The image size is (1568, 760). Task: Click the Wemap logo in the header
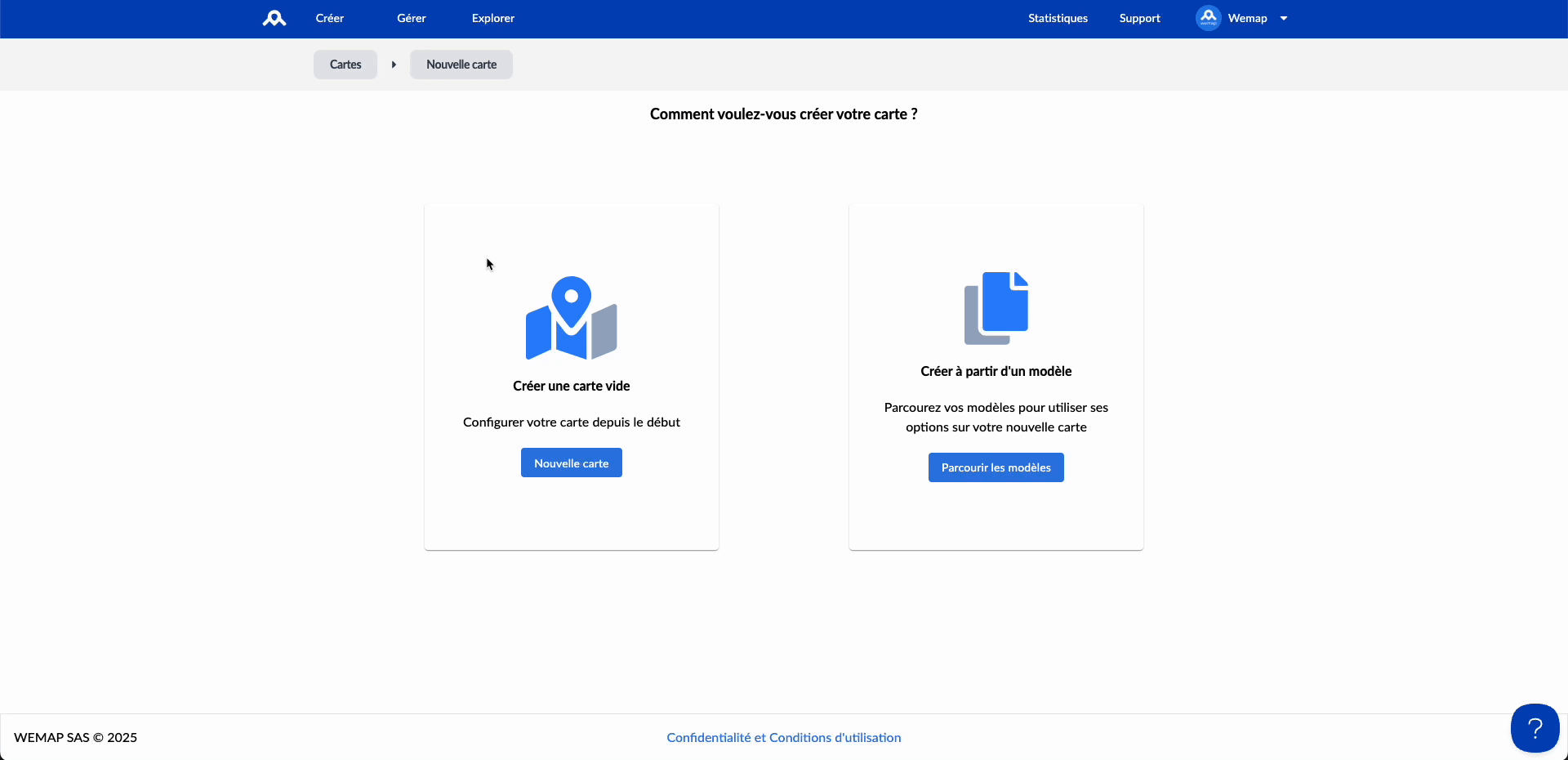point(274,18)
